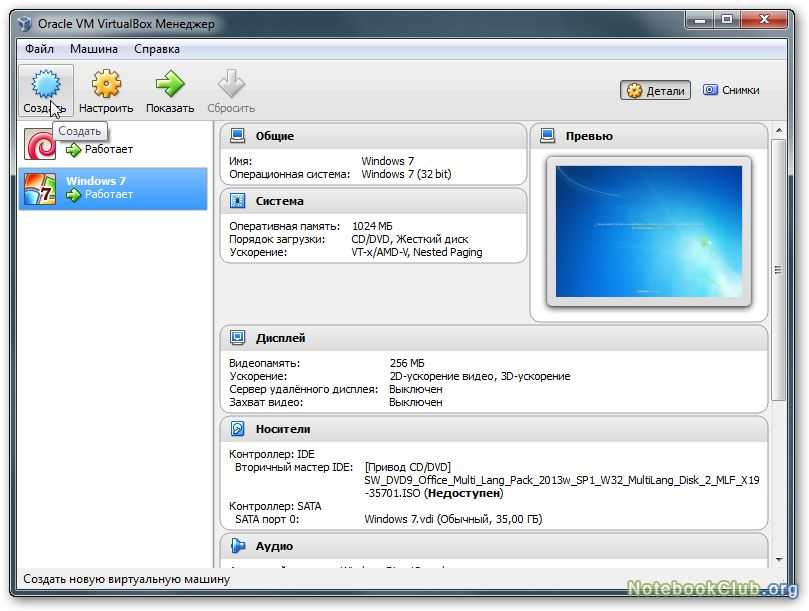Click the 1024 МБ memory value
This screenshot has width=809, height=611.
pyautogui.click(x=372, y=226)
